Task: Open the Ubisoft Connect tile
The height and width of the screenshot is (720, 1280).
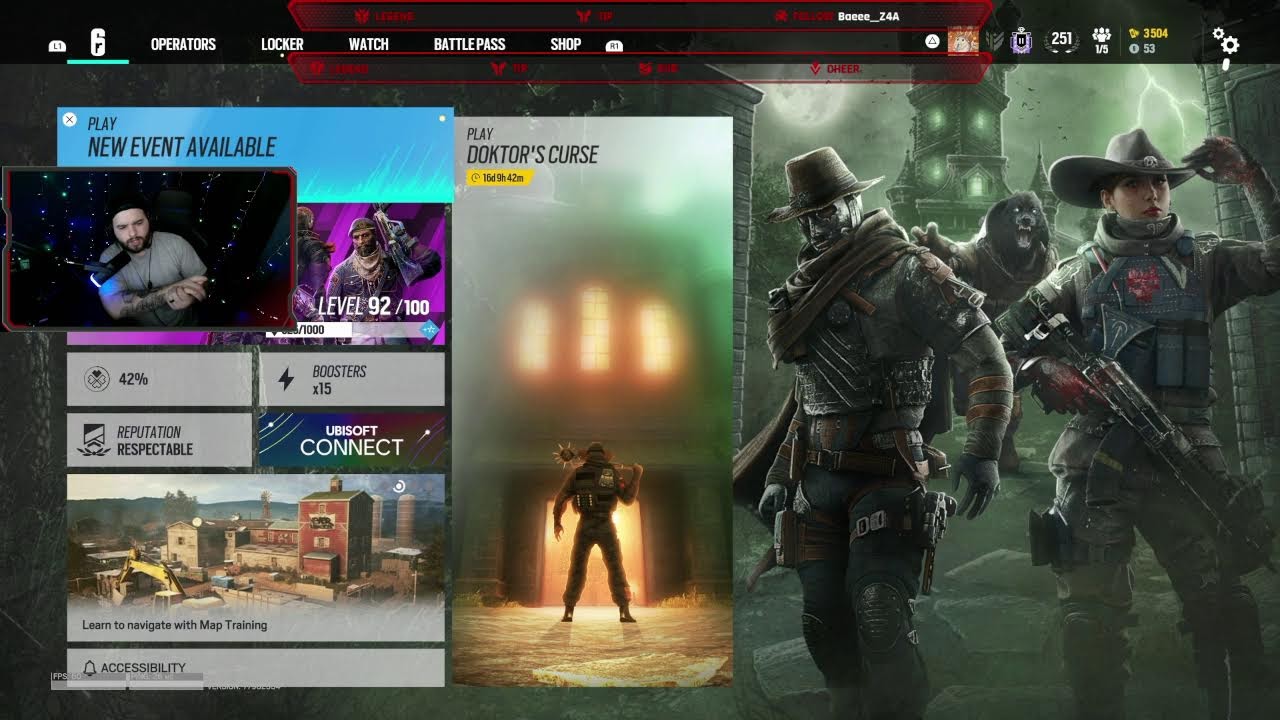Action: [351, 440]
